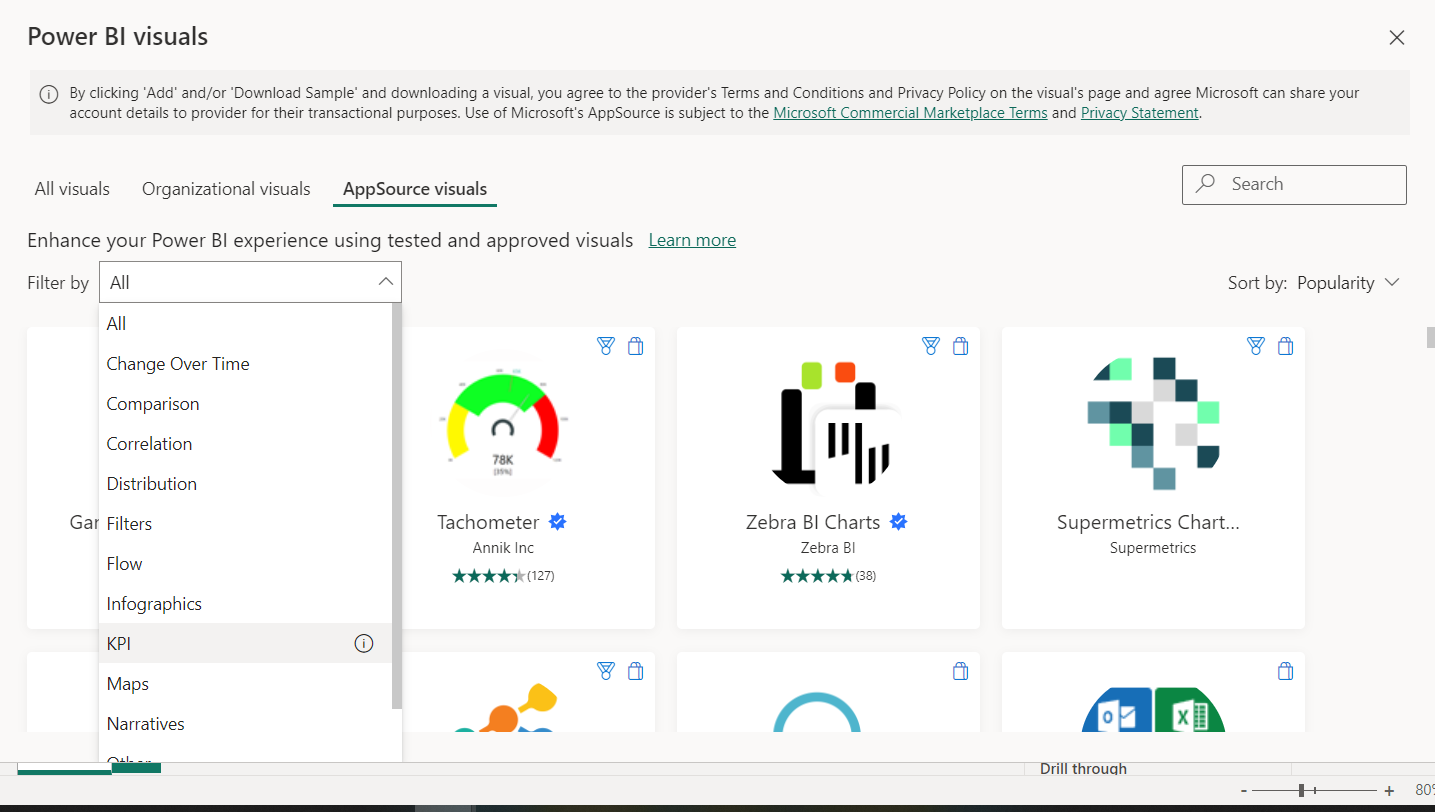Click the Tachometer shopping bag icon
Viewport: 1435px width, 812px height.
[635, 346]
